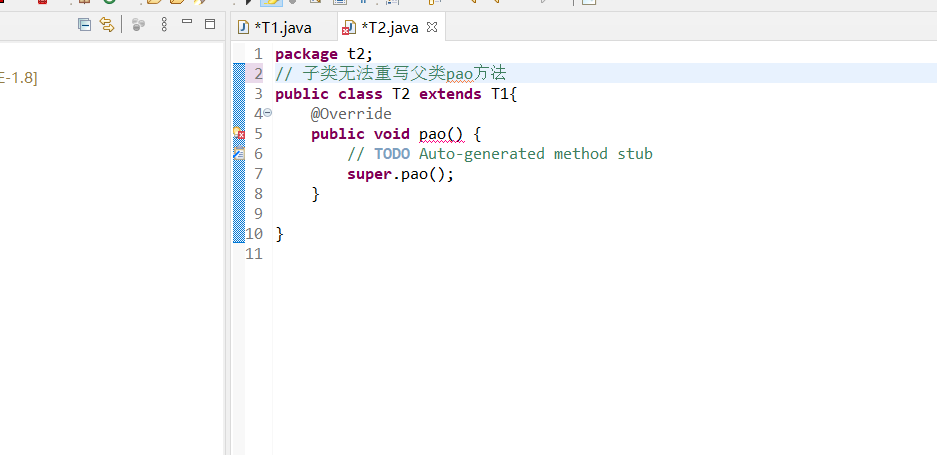Click the Chinese comment on line 2
This screenshot has height=455, width=937.
tap(391, 74)
